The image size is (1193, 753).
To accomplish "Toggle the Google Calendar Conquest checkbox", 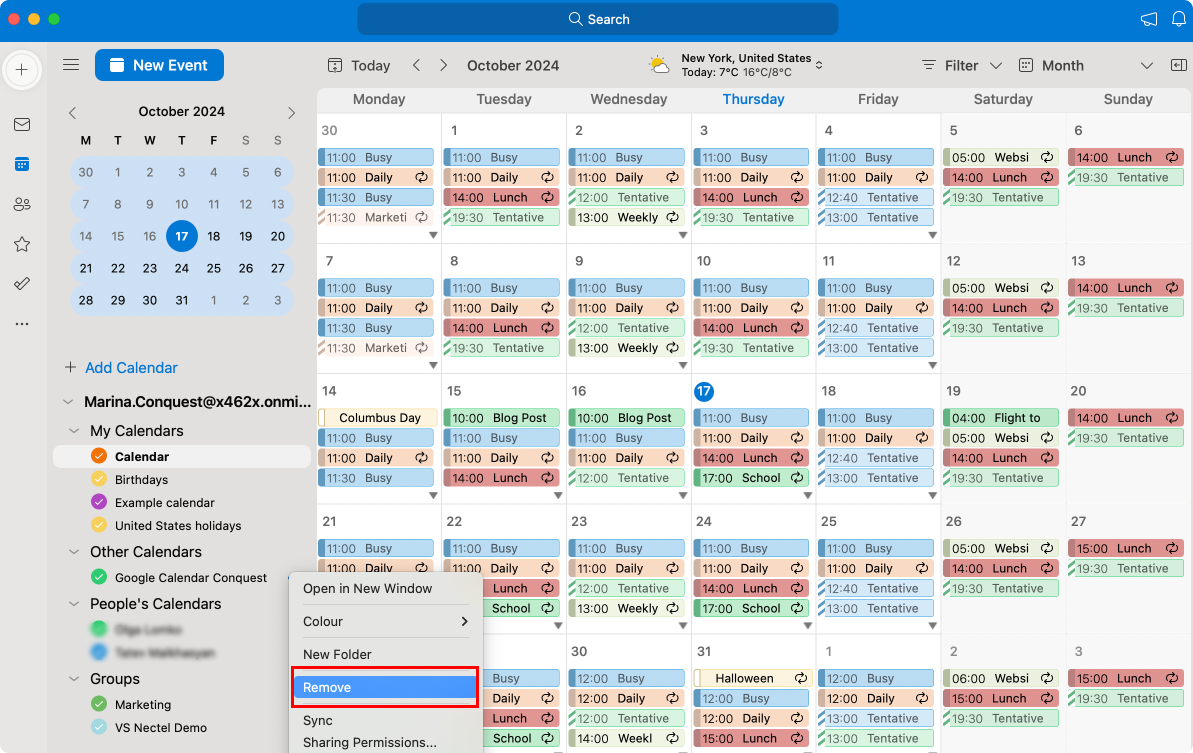I will point(99,577).
